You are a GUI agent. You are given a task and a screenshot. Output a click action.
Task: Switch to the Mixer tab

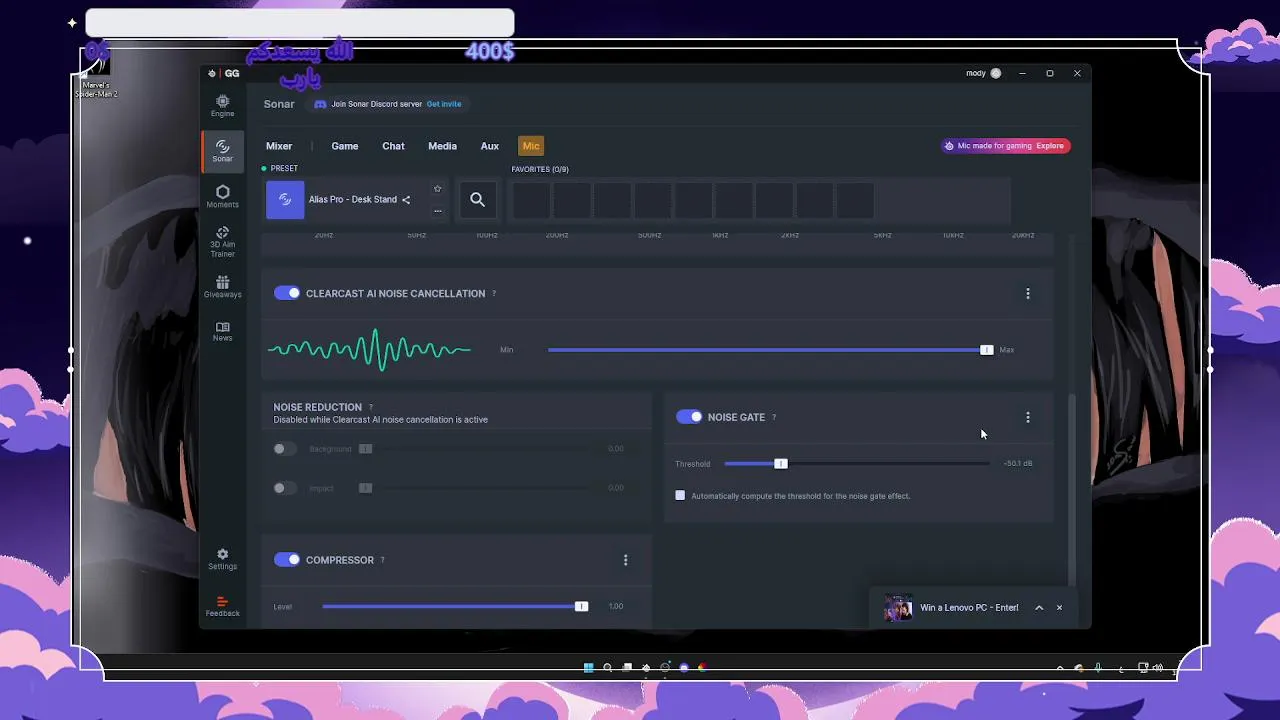point(279,146)
